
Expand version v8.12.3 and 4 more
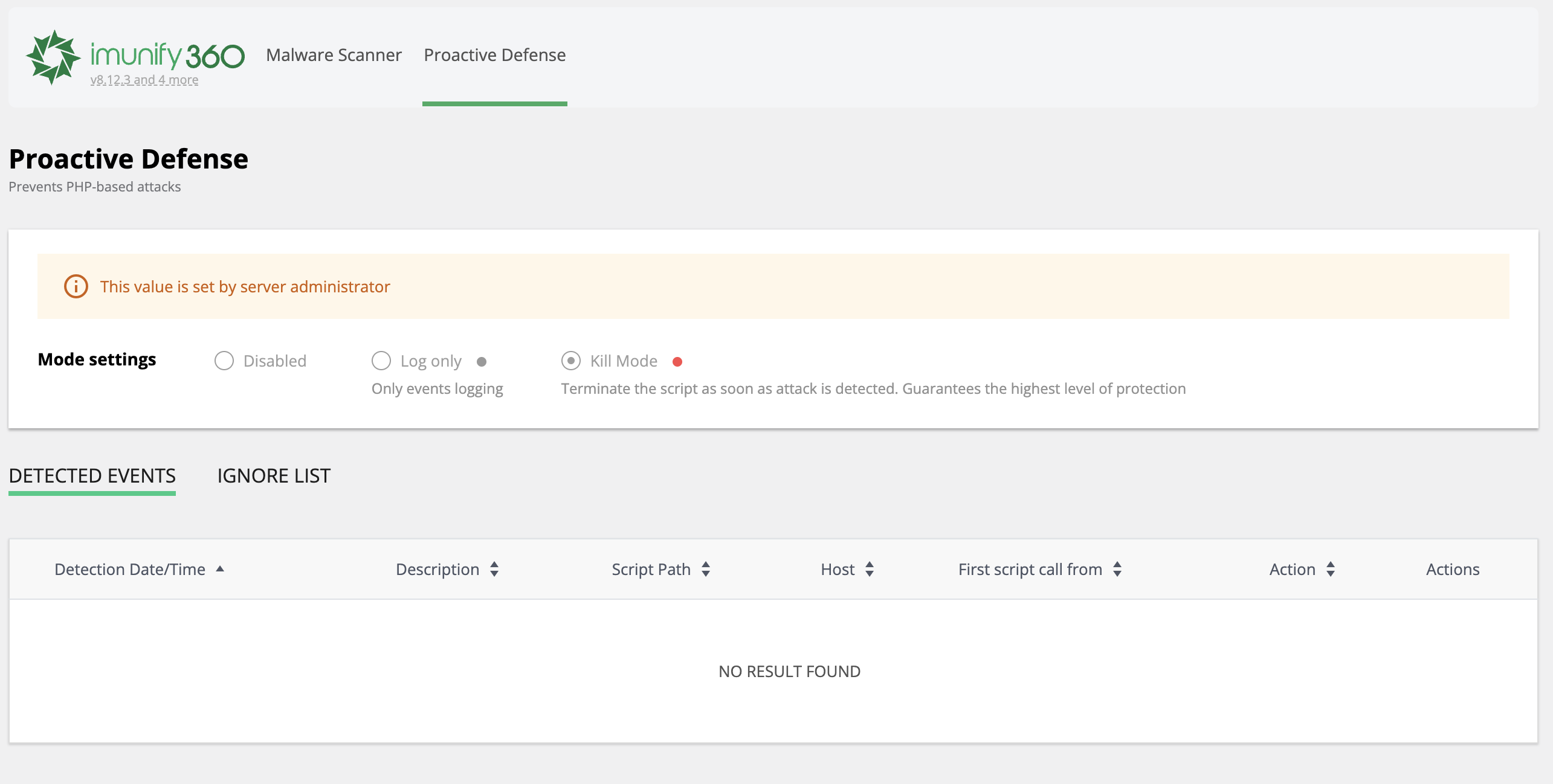[x=144, y=80]
